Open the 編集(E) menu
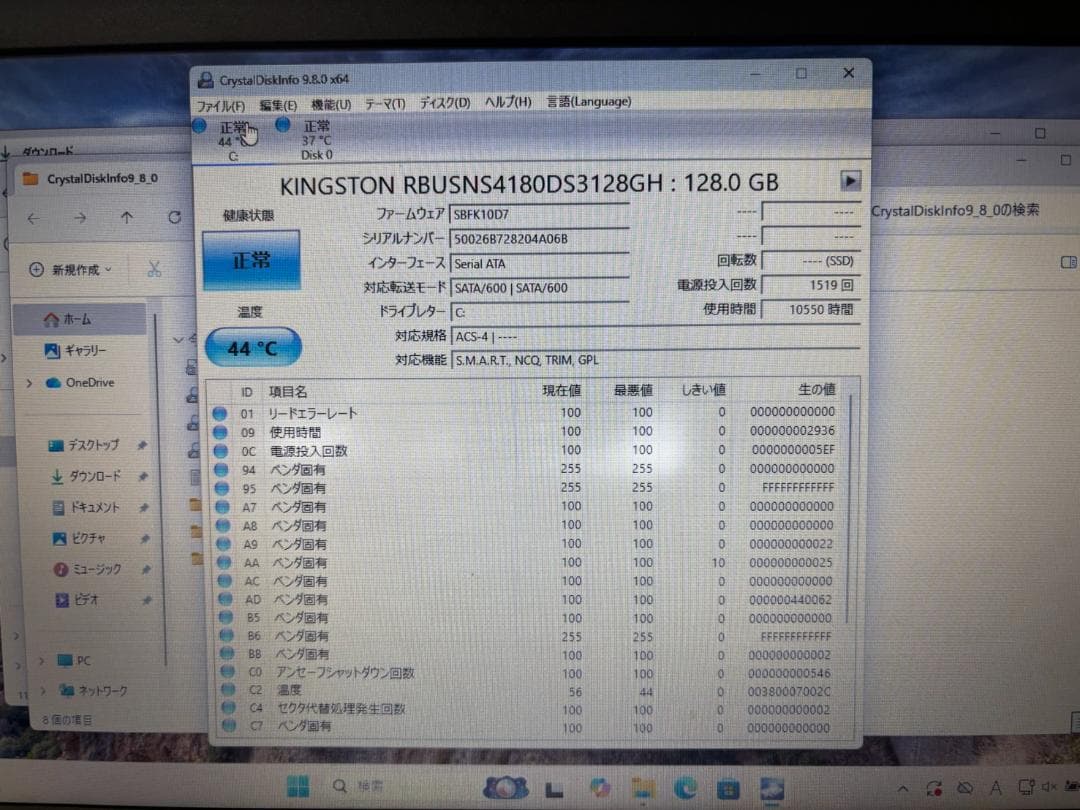 (278, 105)
